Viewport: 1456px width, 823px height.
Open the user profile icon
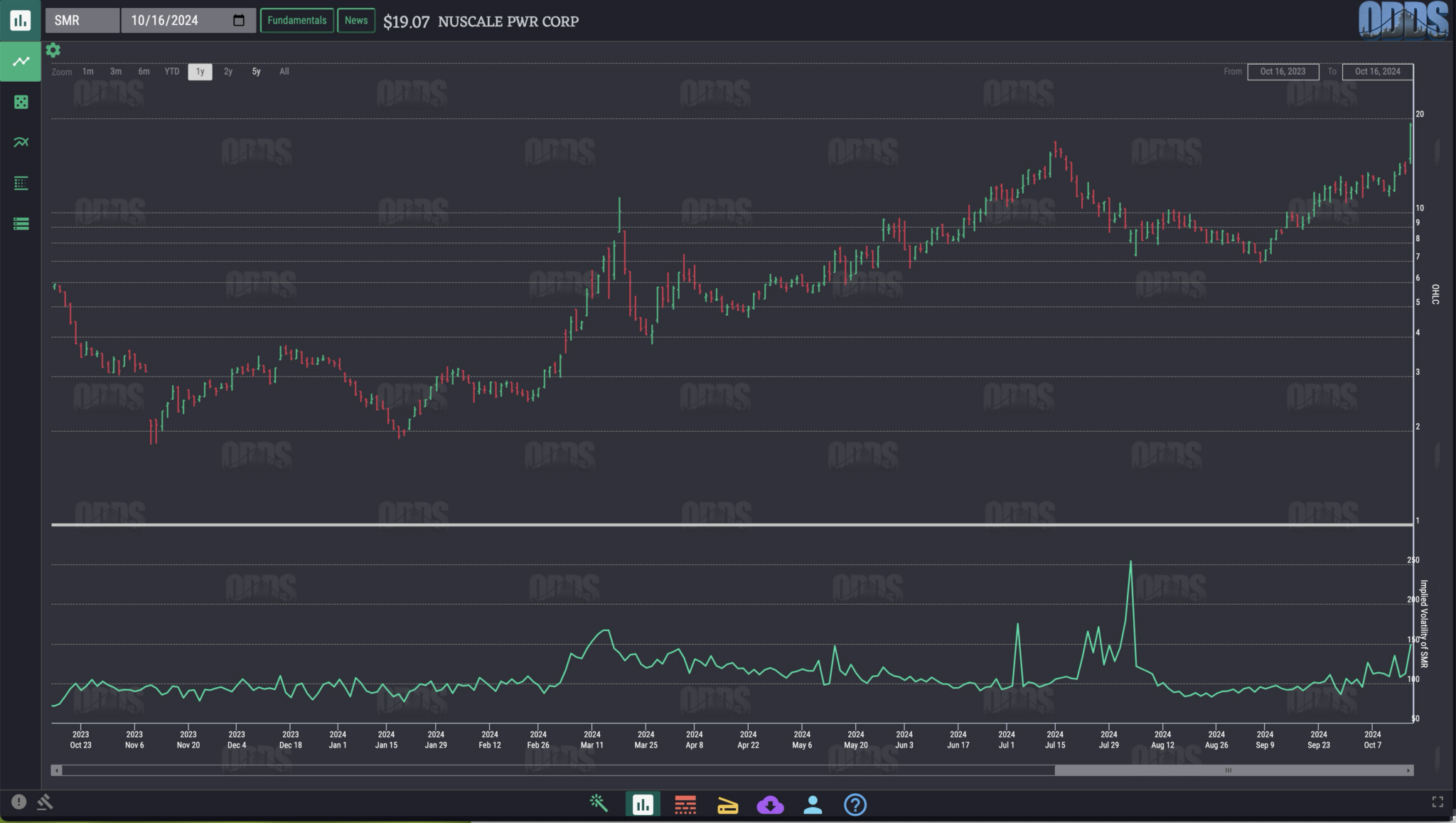(813, 805)
